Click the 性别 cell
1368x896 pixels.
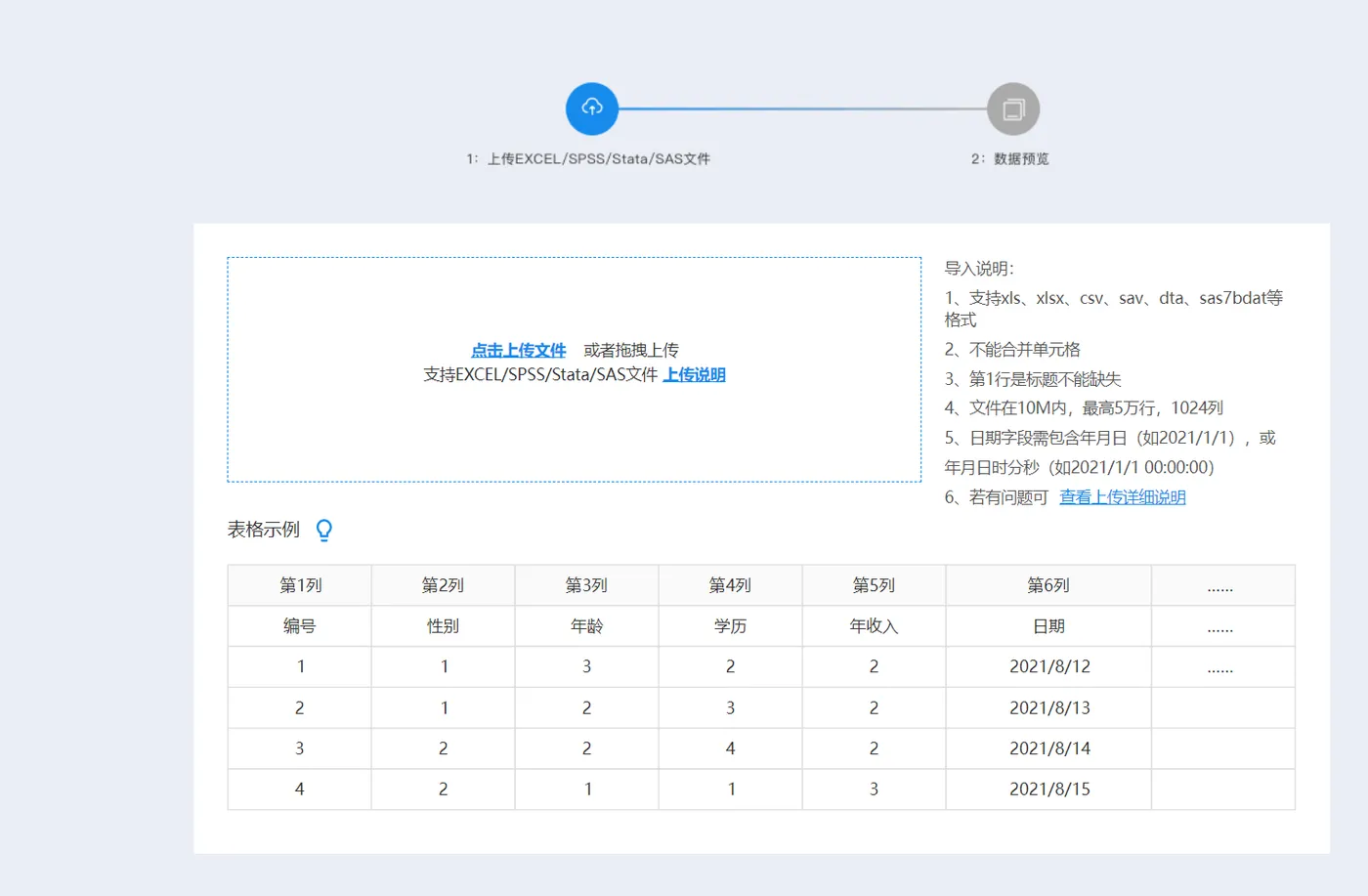pyautogui.click(x=443, y=626)
